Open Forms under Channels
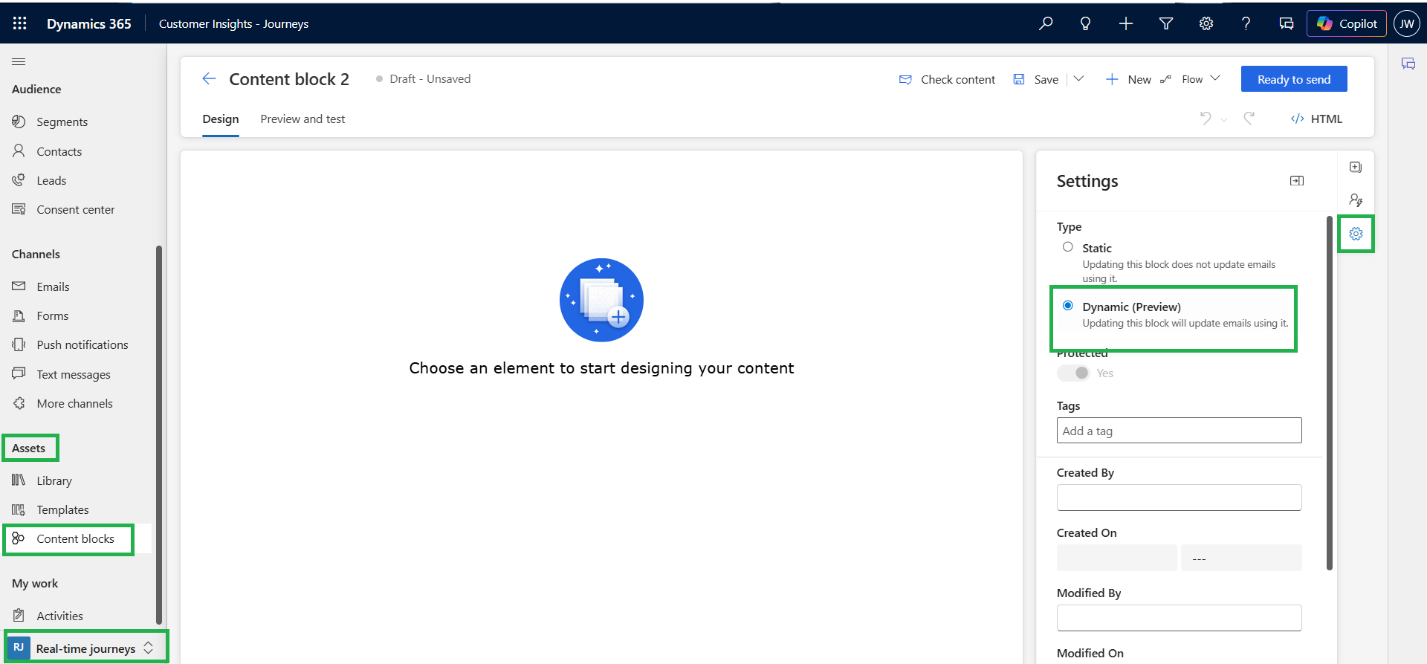 click(x=53, y=316)
